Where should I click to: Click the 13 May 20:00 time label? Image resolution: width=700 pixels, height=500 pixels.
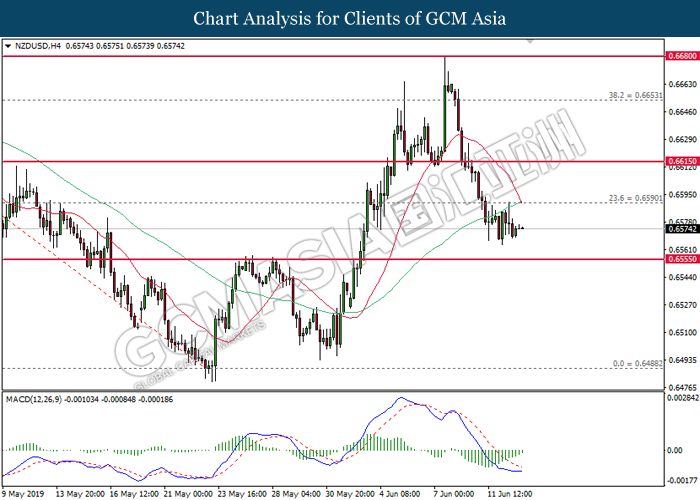pyautogui.click(x=80, y=494)
